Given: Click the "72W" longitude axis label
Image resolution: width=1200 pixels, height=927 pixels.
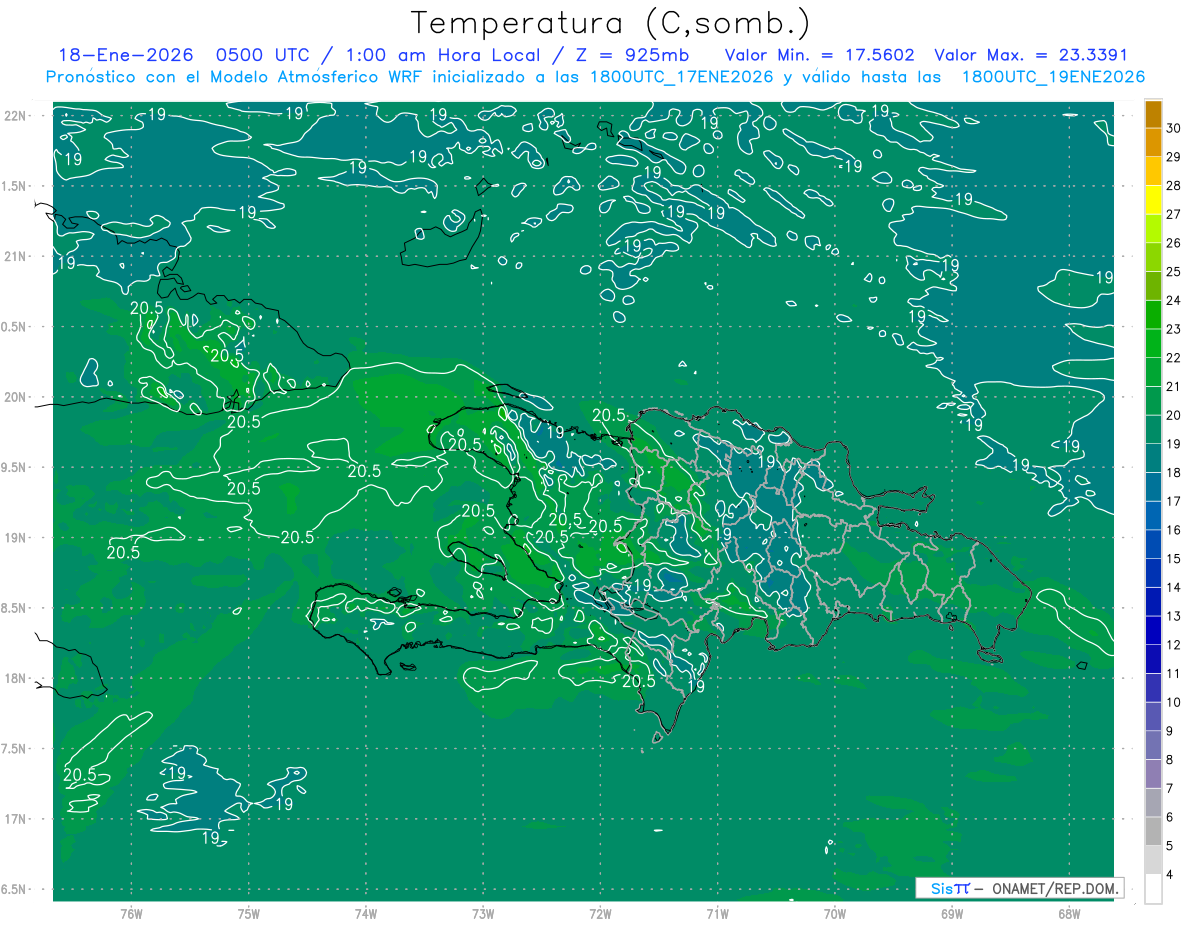Looking at the screenshot, I should click(x=600, y=913).
